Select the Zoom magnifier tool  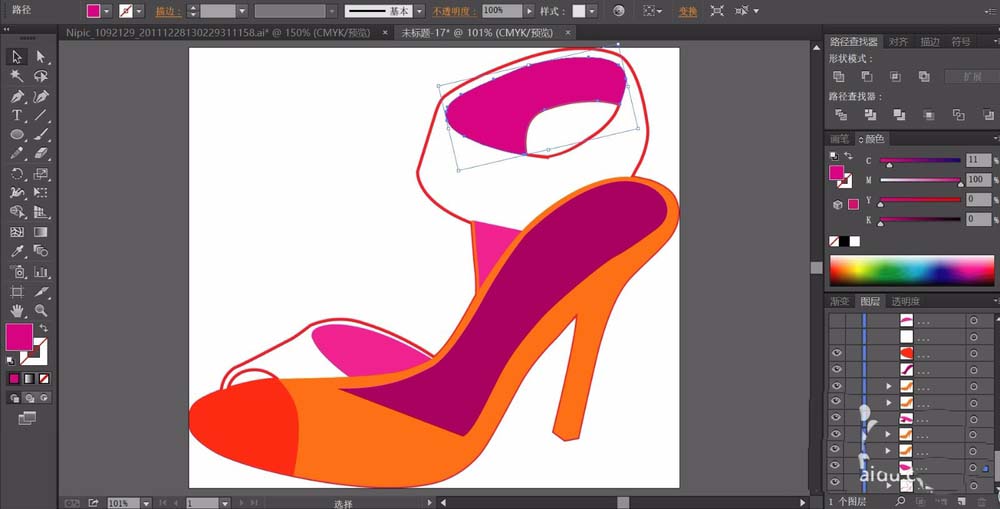41,311
